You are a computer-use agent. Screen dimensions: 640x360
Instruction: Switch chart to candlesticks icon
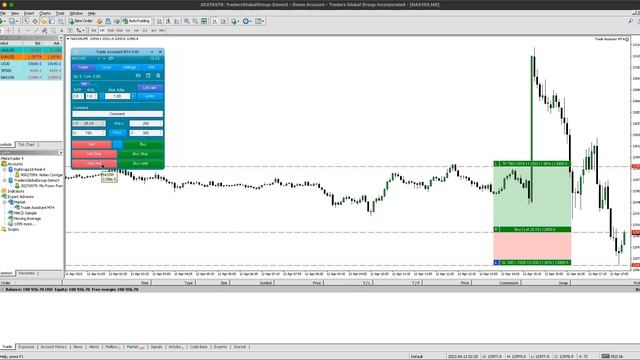pyautogui.click(x=168, y=21)
